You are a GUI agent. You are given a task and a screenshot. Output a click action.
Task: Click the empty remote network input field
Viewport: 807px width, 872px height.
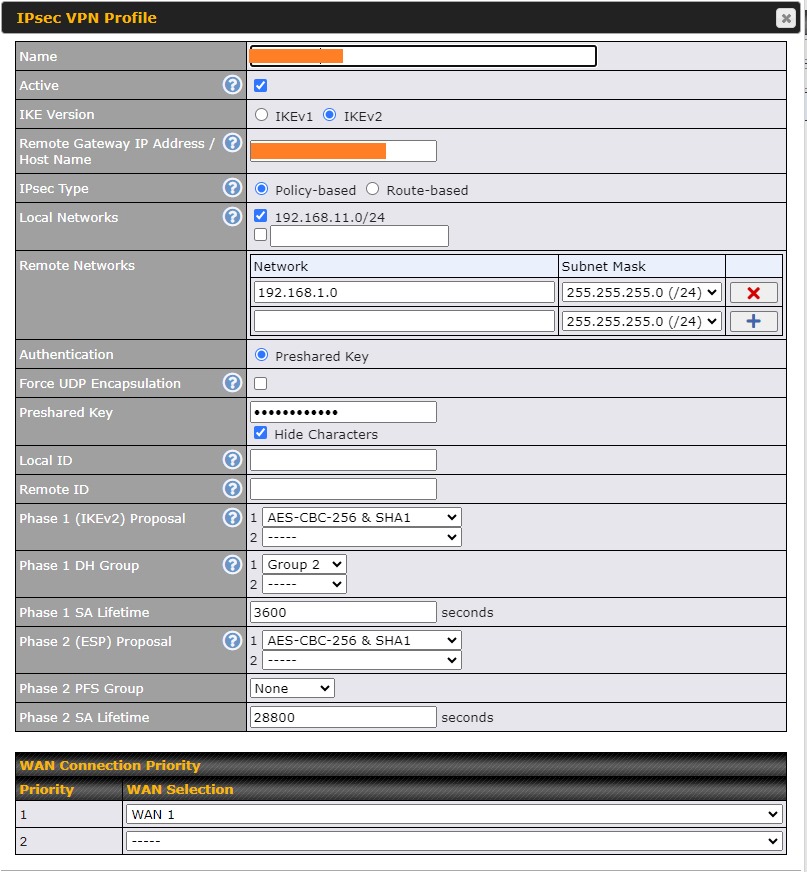click(404, 321)
